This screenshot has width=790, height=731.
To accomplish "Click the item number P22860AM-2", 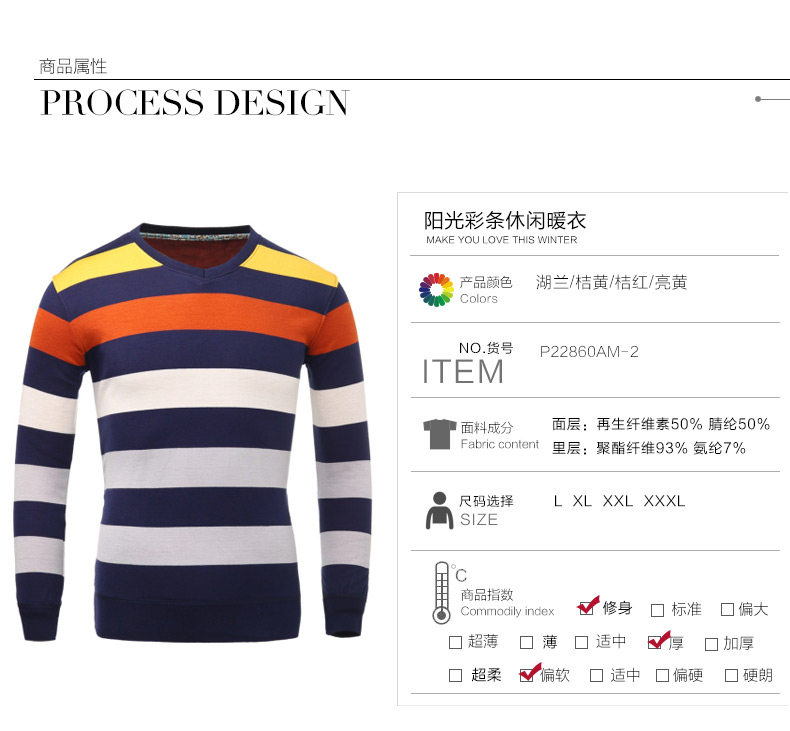I will pyautogui.click(x=589, y=352).
